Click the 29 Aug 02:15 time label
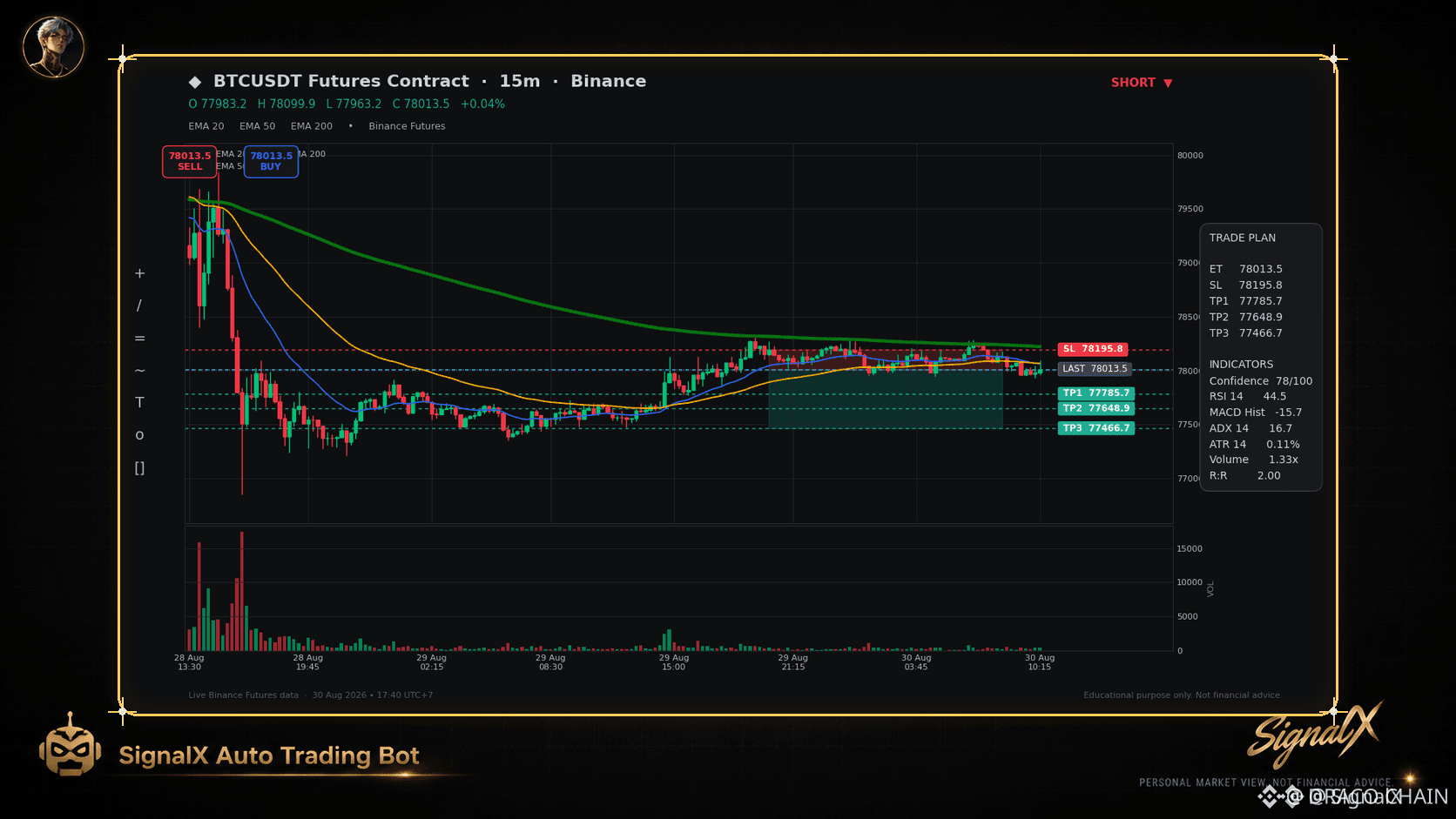This screenshot has width=1456, height=819. coord(432,662)
